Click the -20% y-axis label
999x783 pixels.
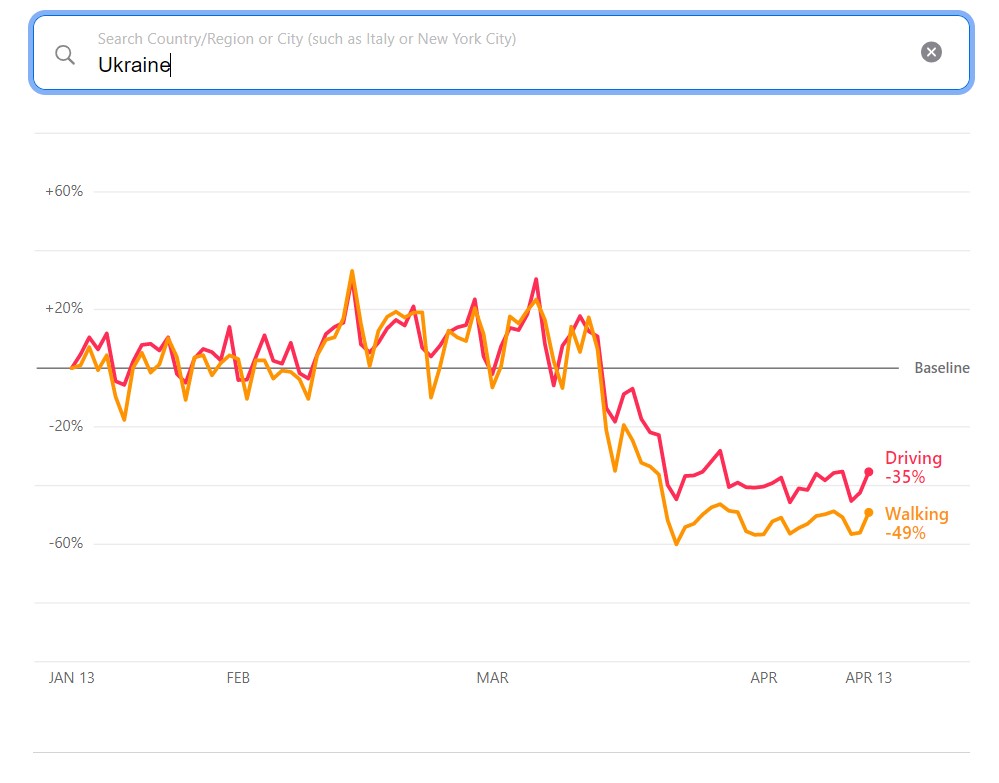click(65, 426)
